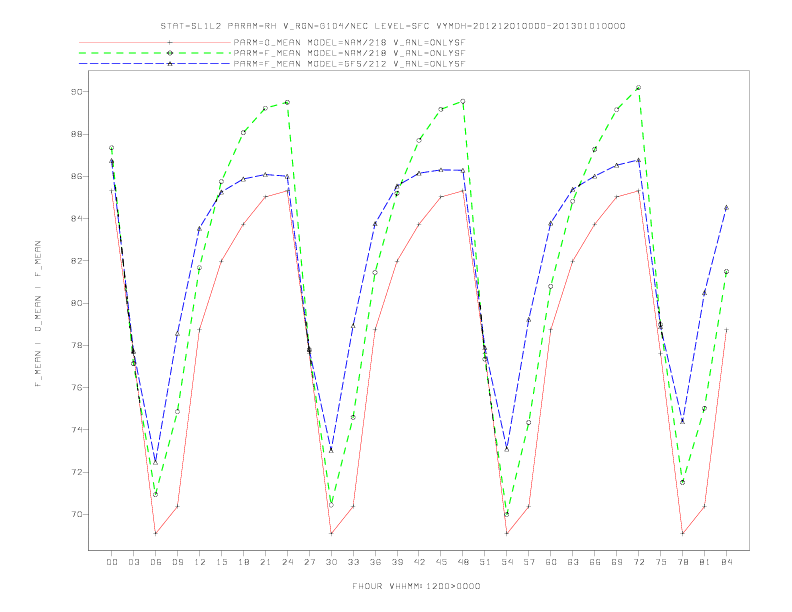
Task: Select the red O_MEAN NAM/218 legend label
Action: [x=349, y=42]
